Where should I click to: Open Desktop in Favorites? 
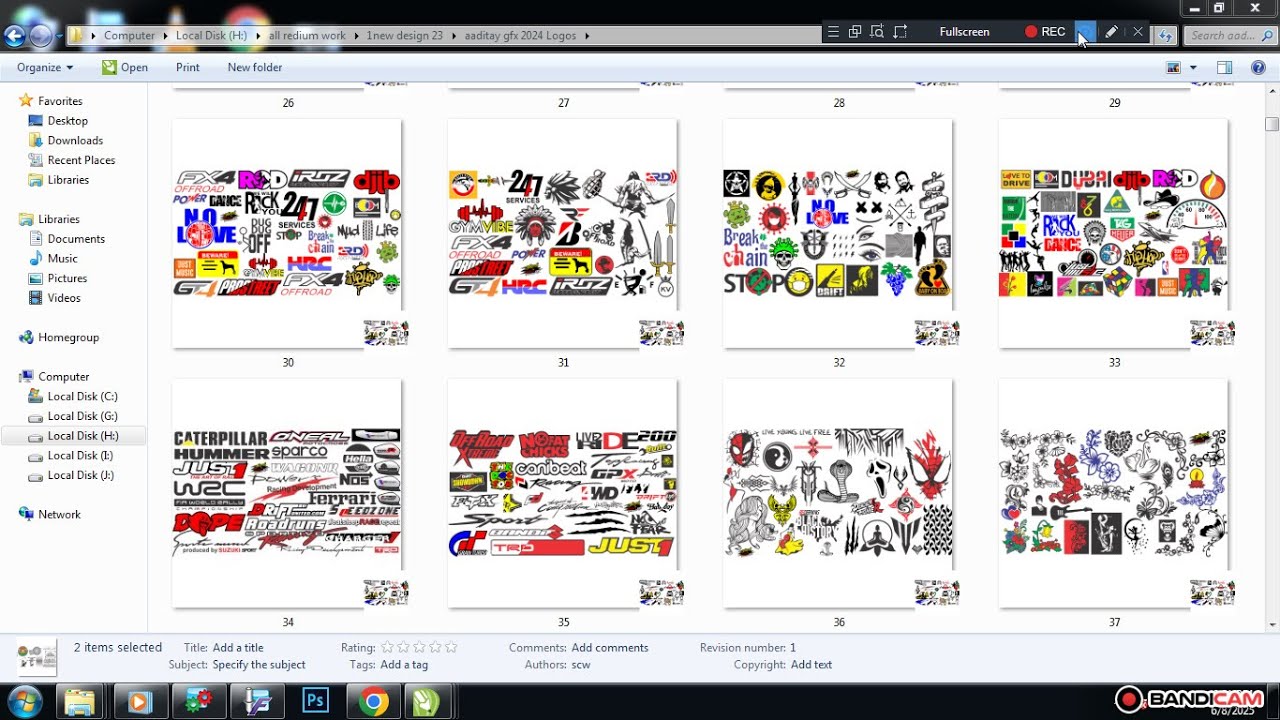click(68, 121)
